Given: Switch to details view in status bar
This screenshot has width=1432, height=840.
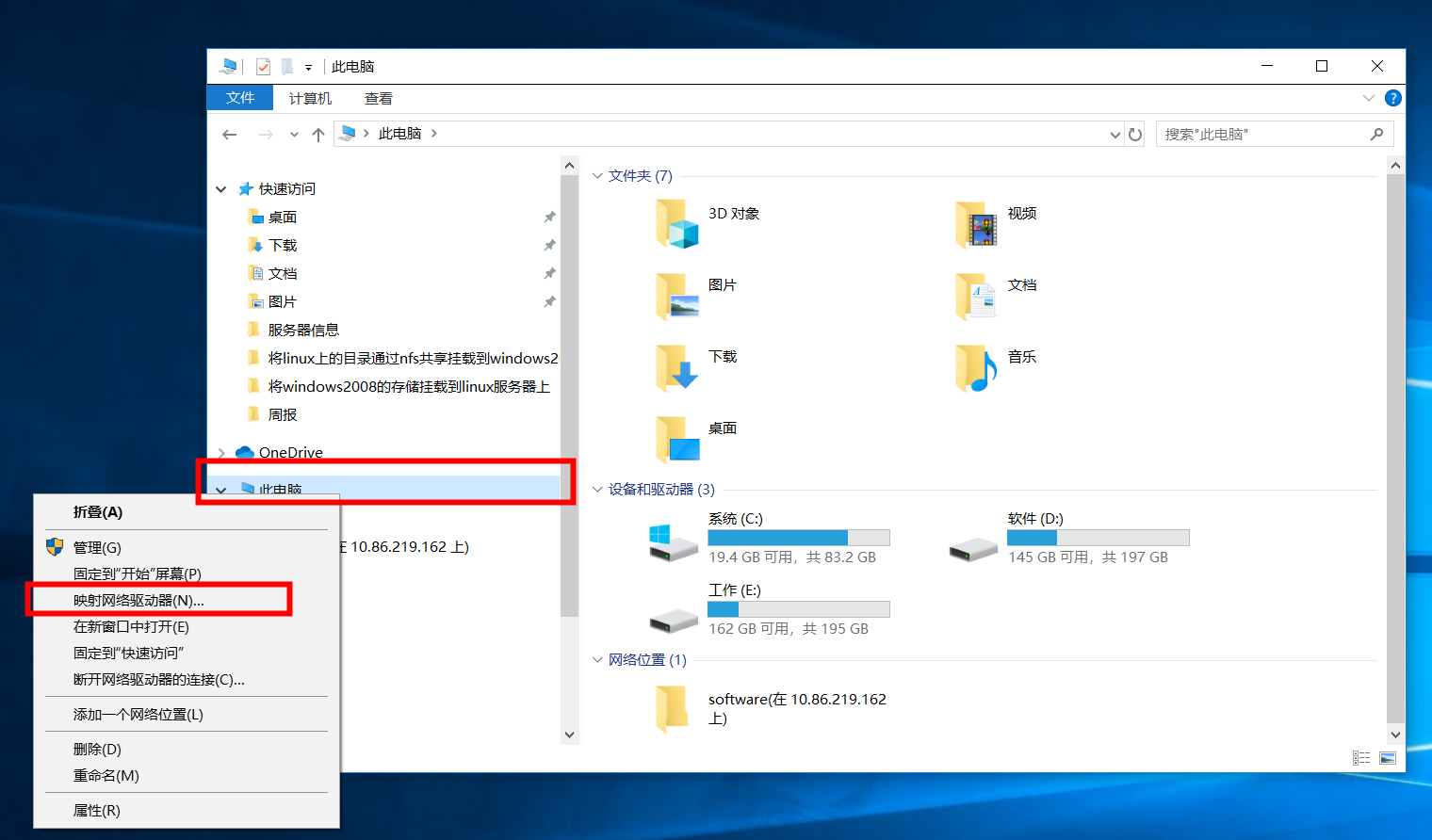Looking at the screenshot, I should coord(1360,757).
